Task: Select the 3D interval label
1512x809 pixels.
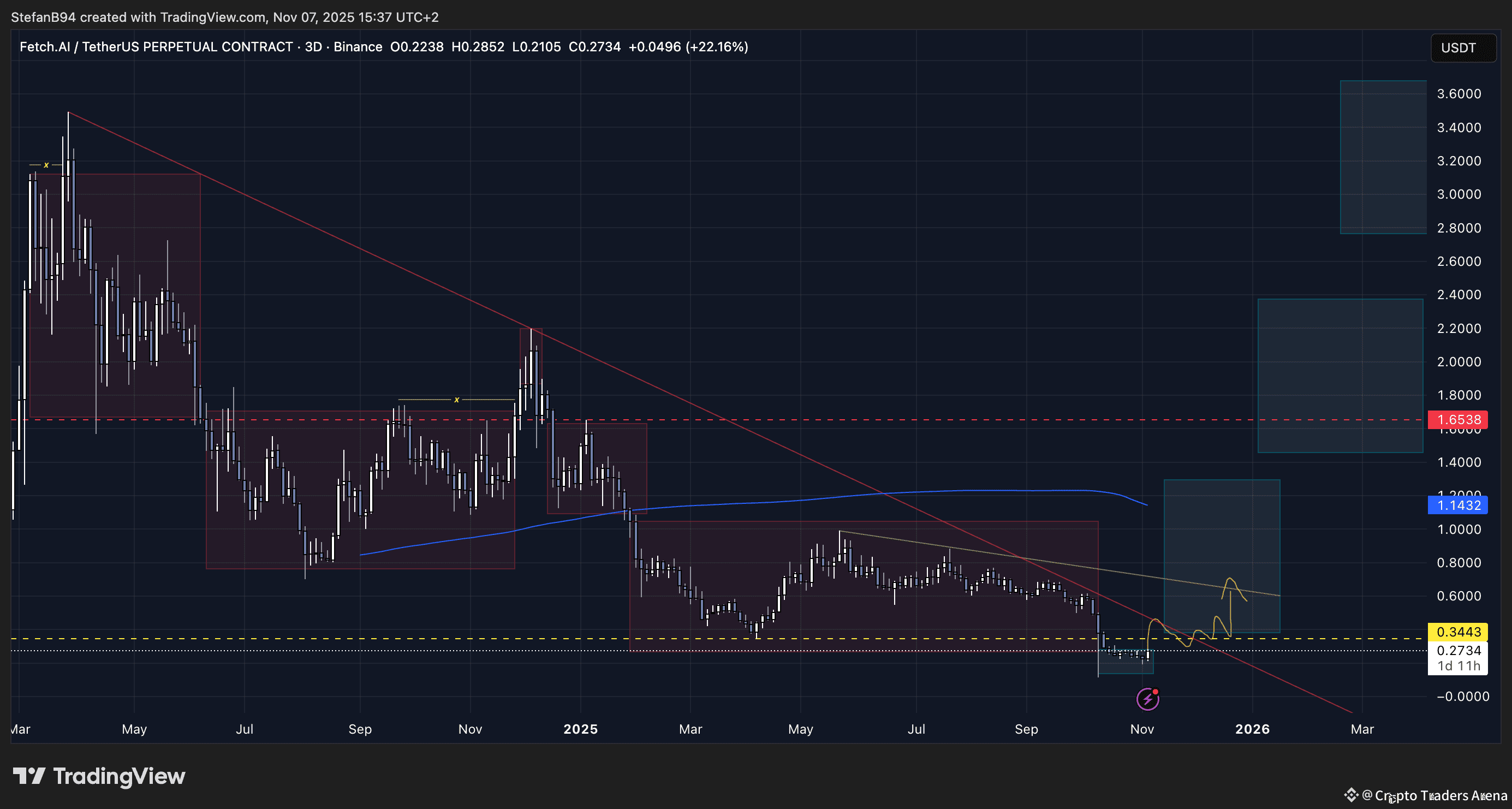Action: tap(313, 47)
